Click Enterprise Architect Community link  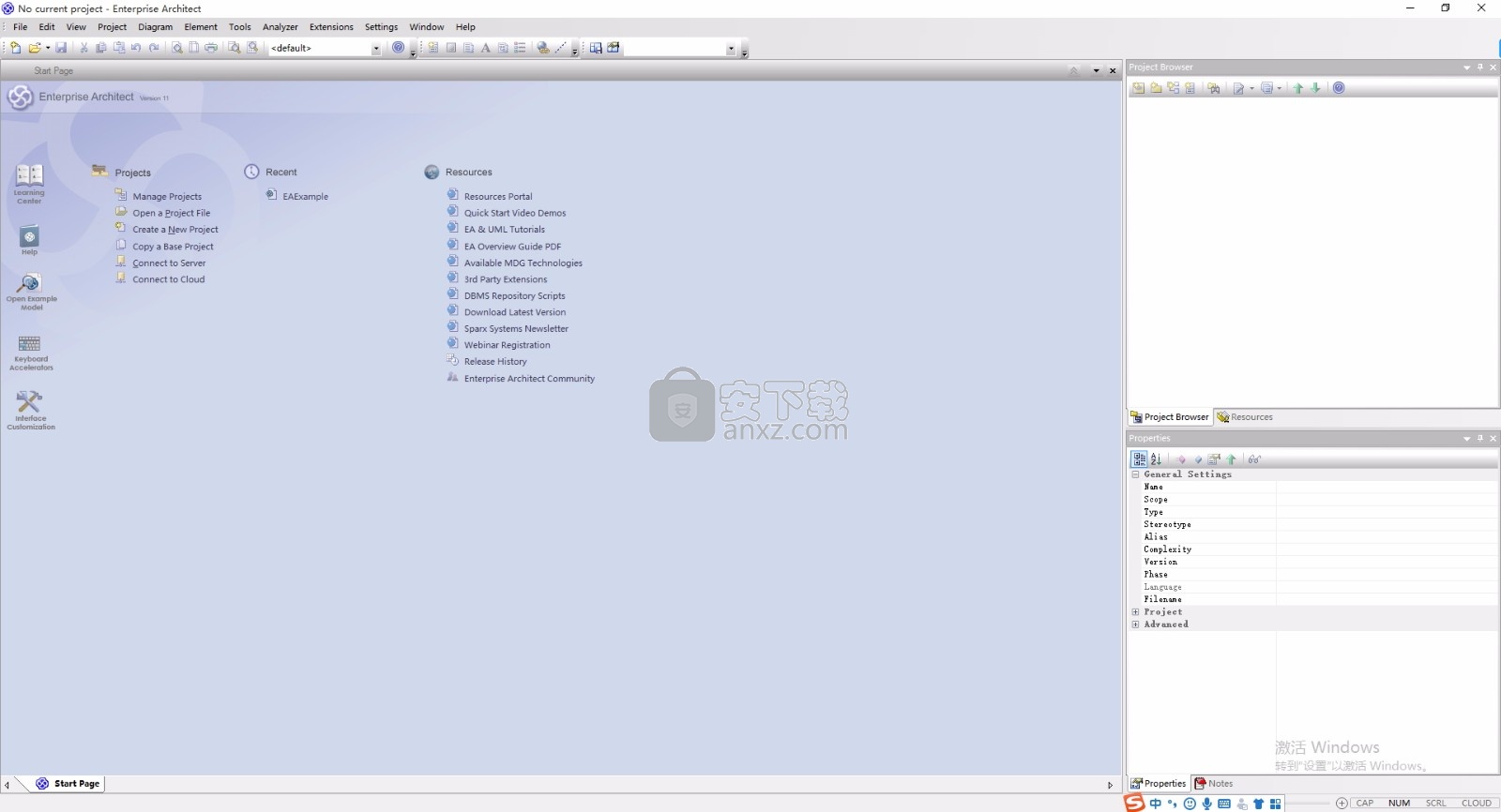coord(529,379)
